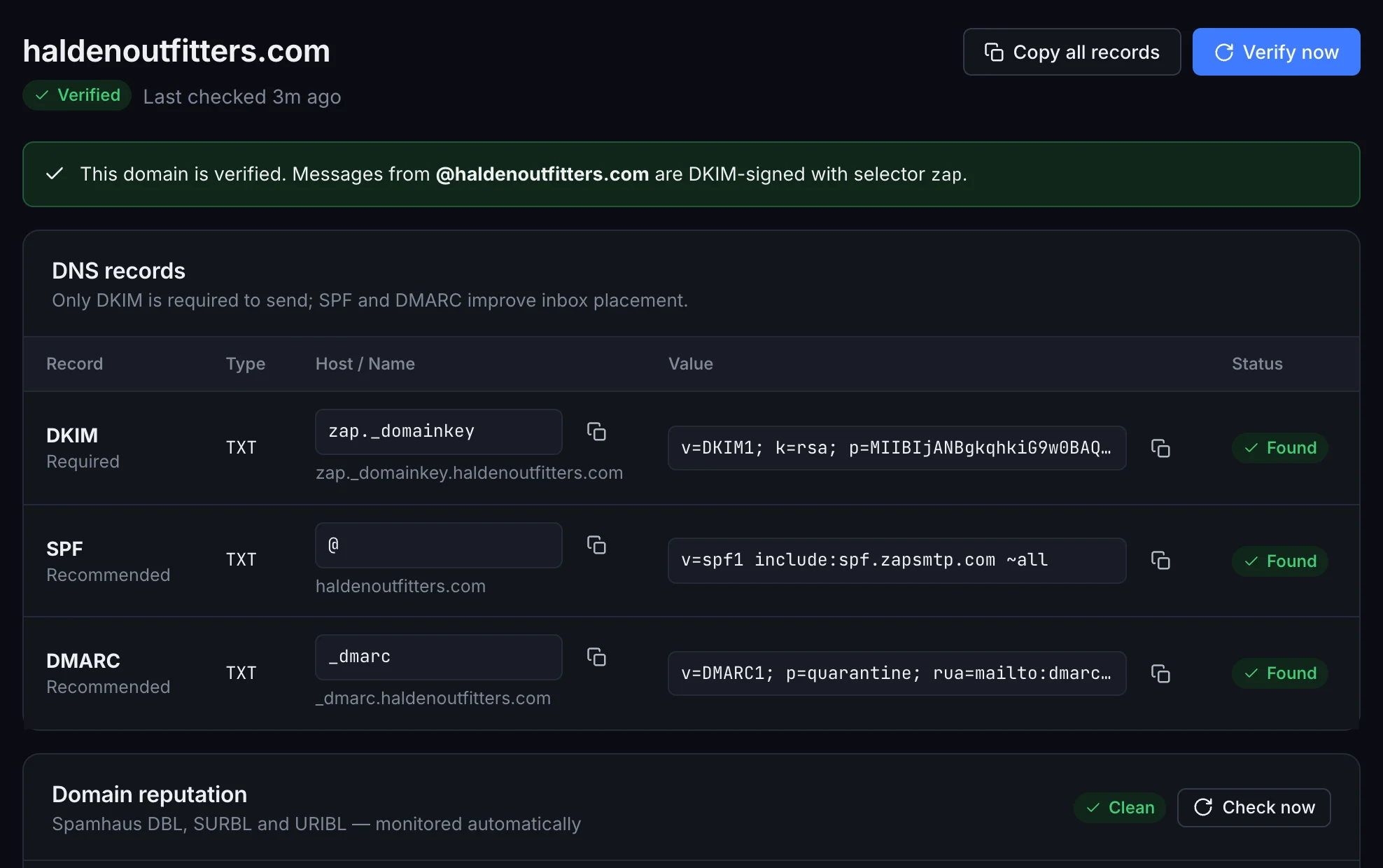
Task: Click bold @haldenoutfitters.com in banner
Action: pos(542,174)
